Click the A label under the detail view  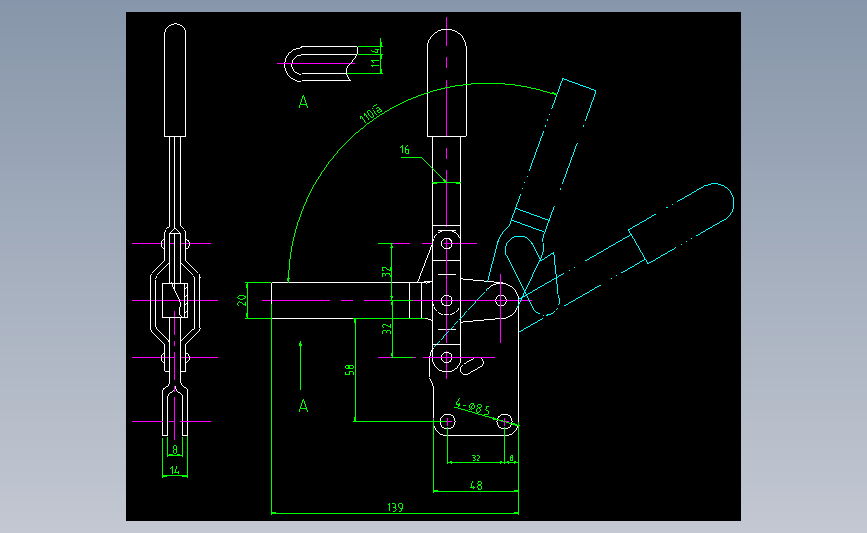click(303, 102)
